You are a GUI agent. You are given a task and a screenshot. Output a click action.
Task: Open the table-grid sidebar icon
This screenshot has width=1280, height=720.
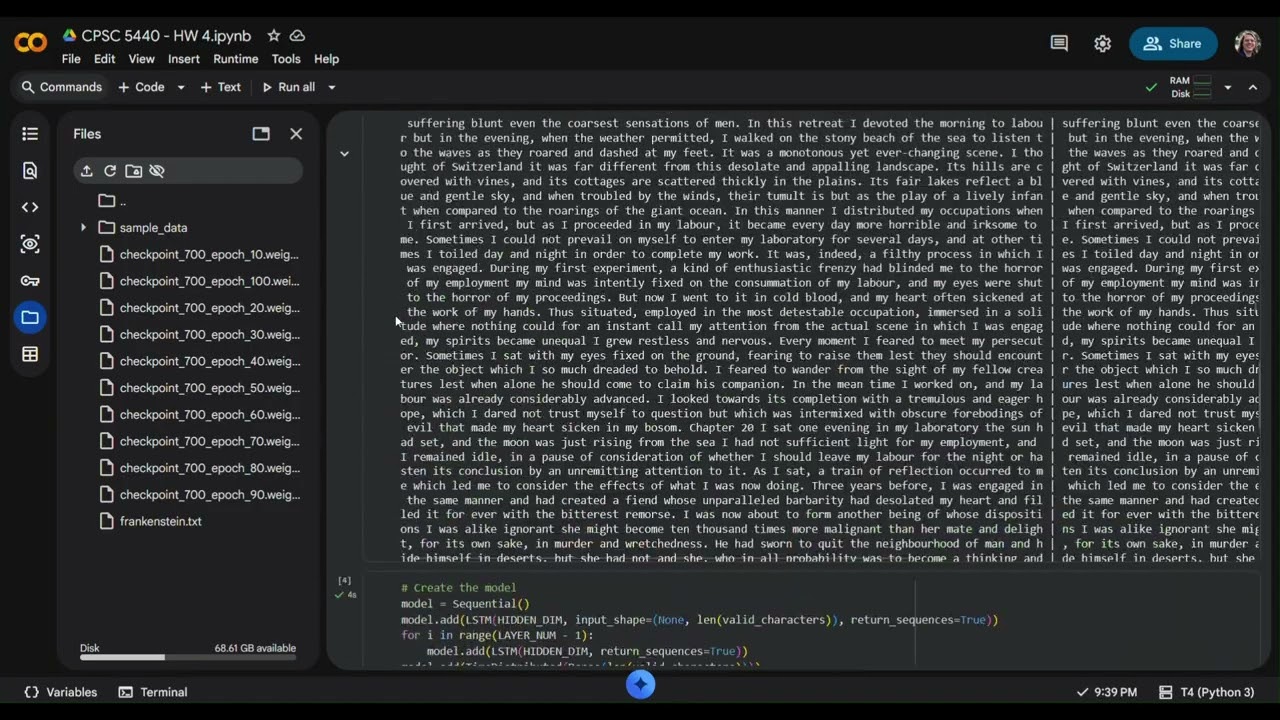coord(30,354)
